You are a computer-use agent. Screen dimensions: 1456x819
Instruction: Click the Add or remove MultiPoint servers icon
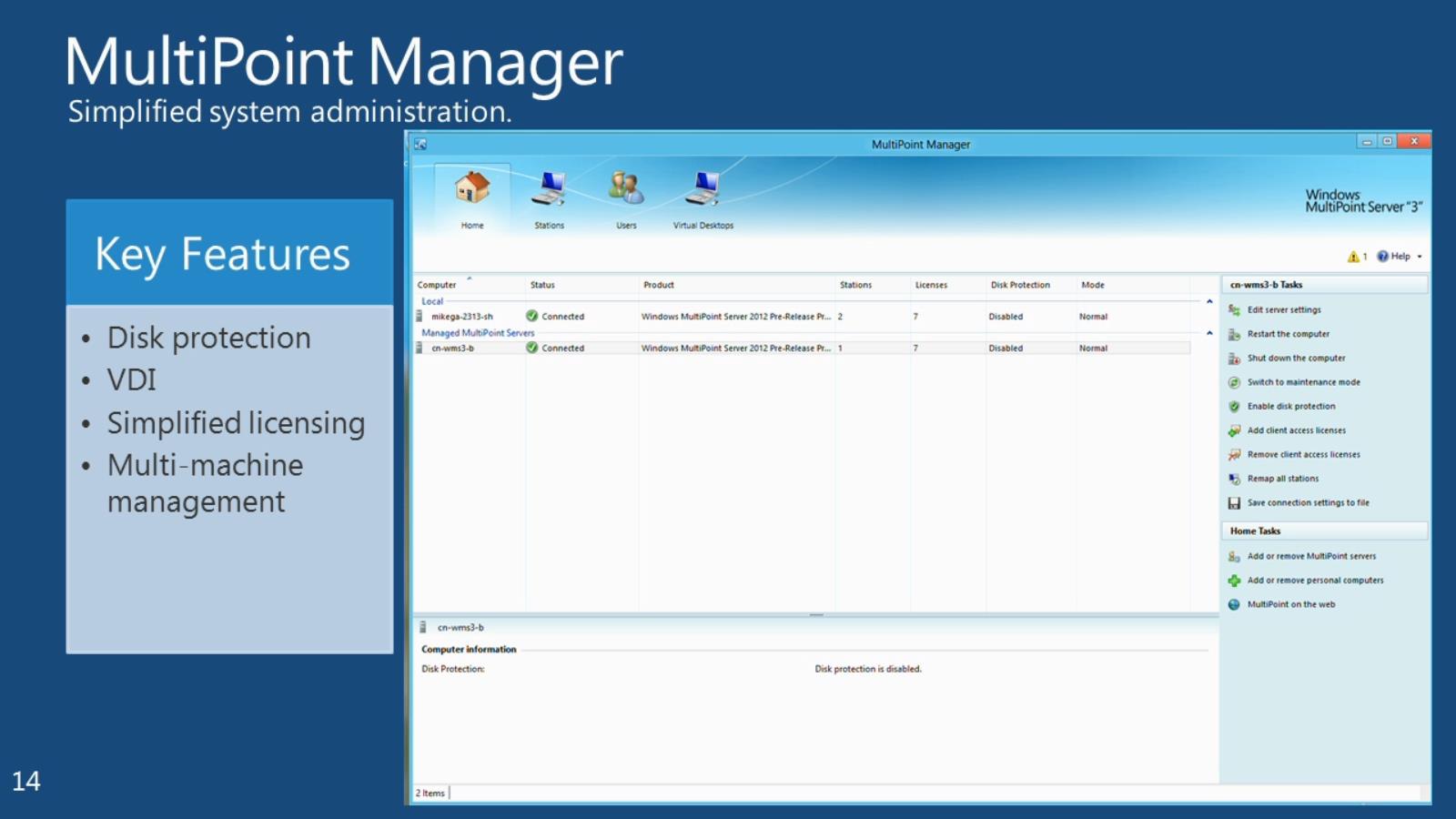pos(1234,557)
